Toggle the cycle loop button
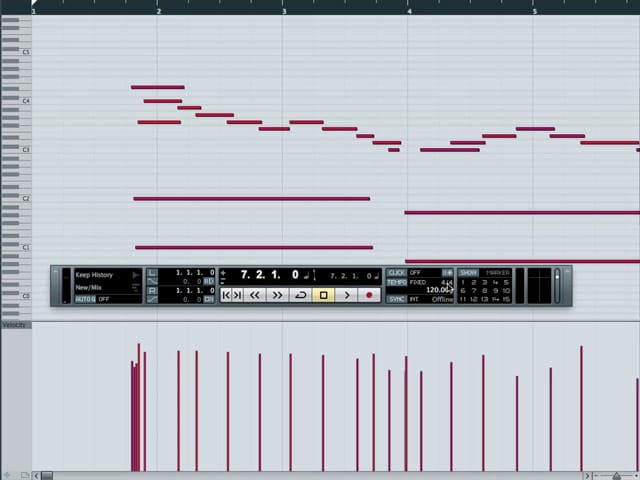This screenshot has height=480, width=640. tap(300, 295)
